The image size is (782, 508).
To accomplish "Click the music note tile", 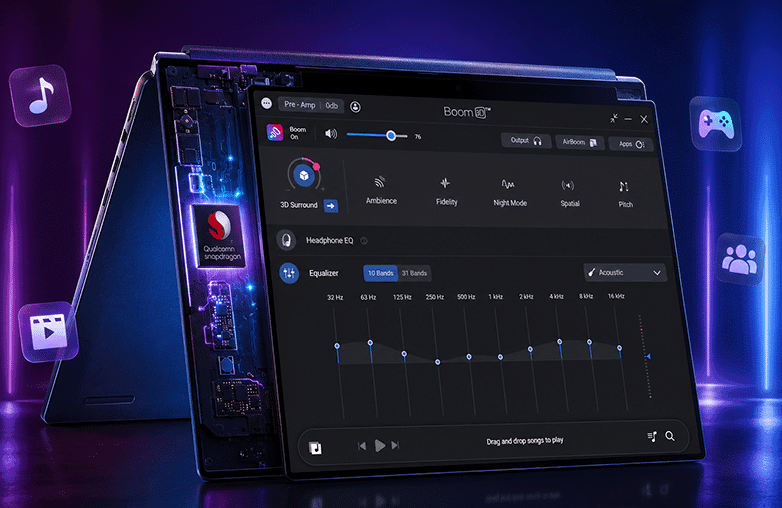I will pyautogui.click(x=40, y=96).
